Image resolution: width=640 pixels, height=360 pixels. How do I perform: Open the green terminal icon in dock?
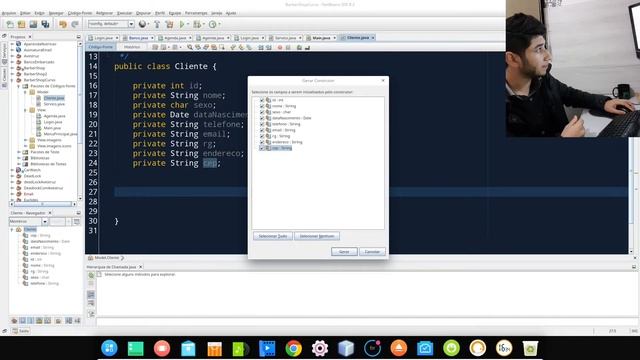136,349
